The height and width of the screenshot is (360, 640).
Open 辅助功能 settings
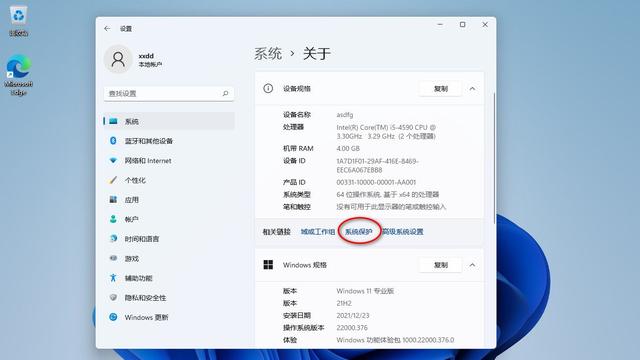[x=169, y=278]
